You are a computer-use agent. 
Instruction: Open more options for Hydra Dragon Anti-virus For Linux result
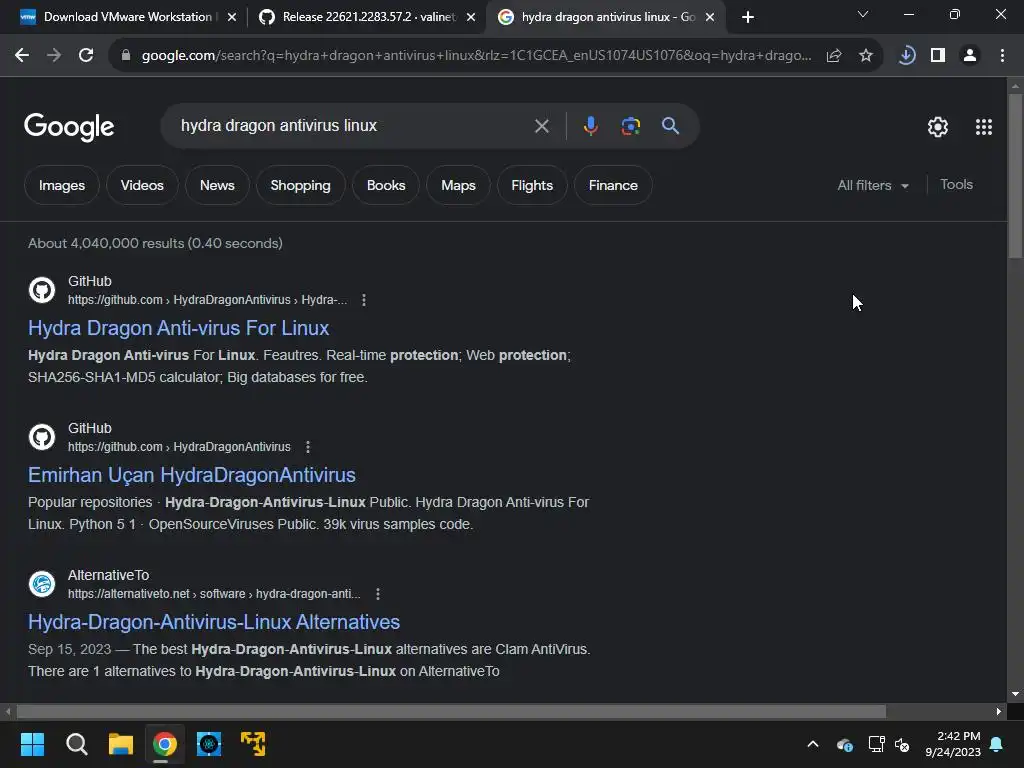pos(364,300)
